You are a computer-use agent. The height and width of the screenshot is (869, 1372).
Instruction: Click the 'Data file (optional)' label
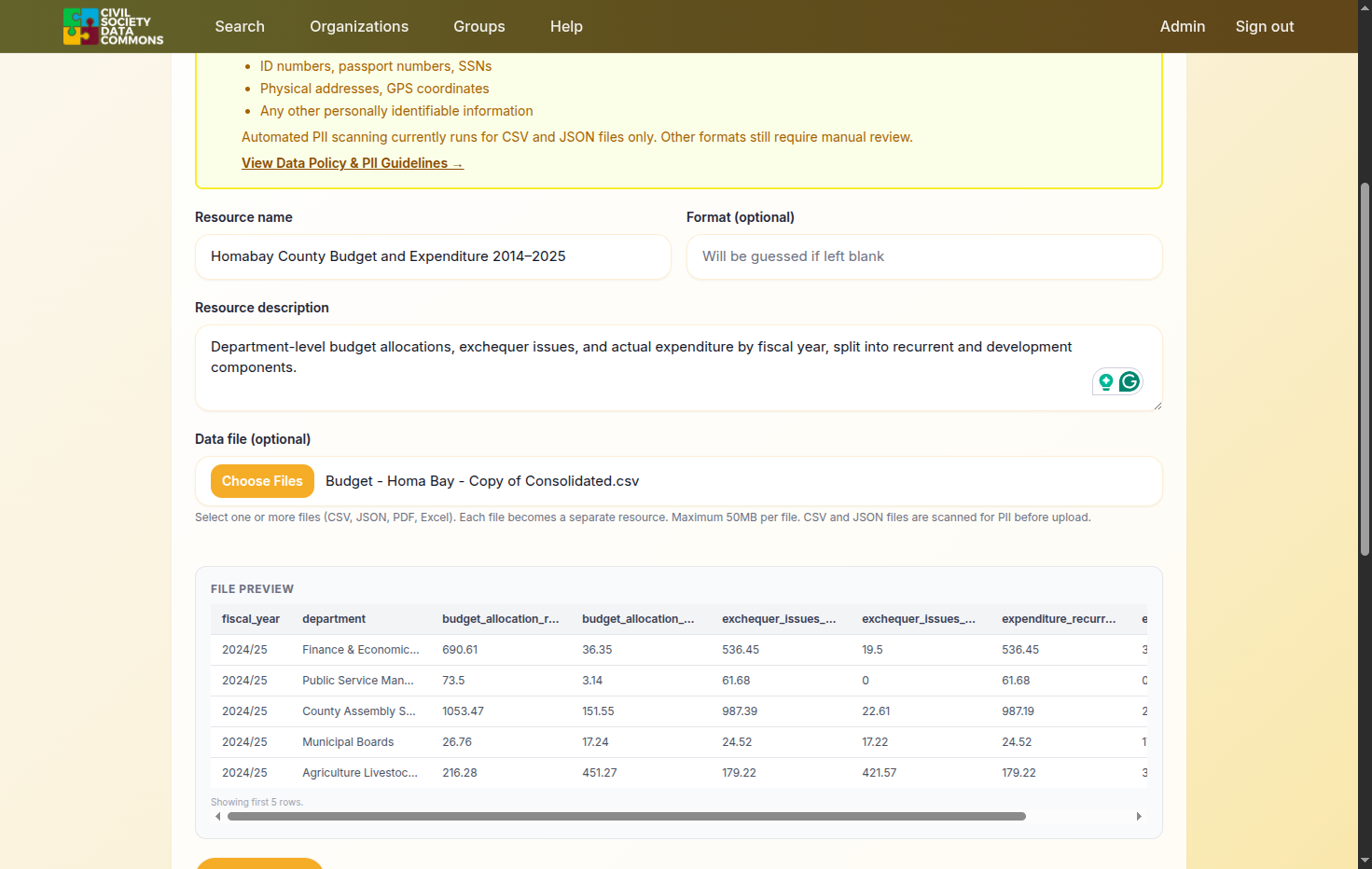pos(253,439)
